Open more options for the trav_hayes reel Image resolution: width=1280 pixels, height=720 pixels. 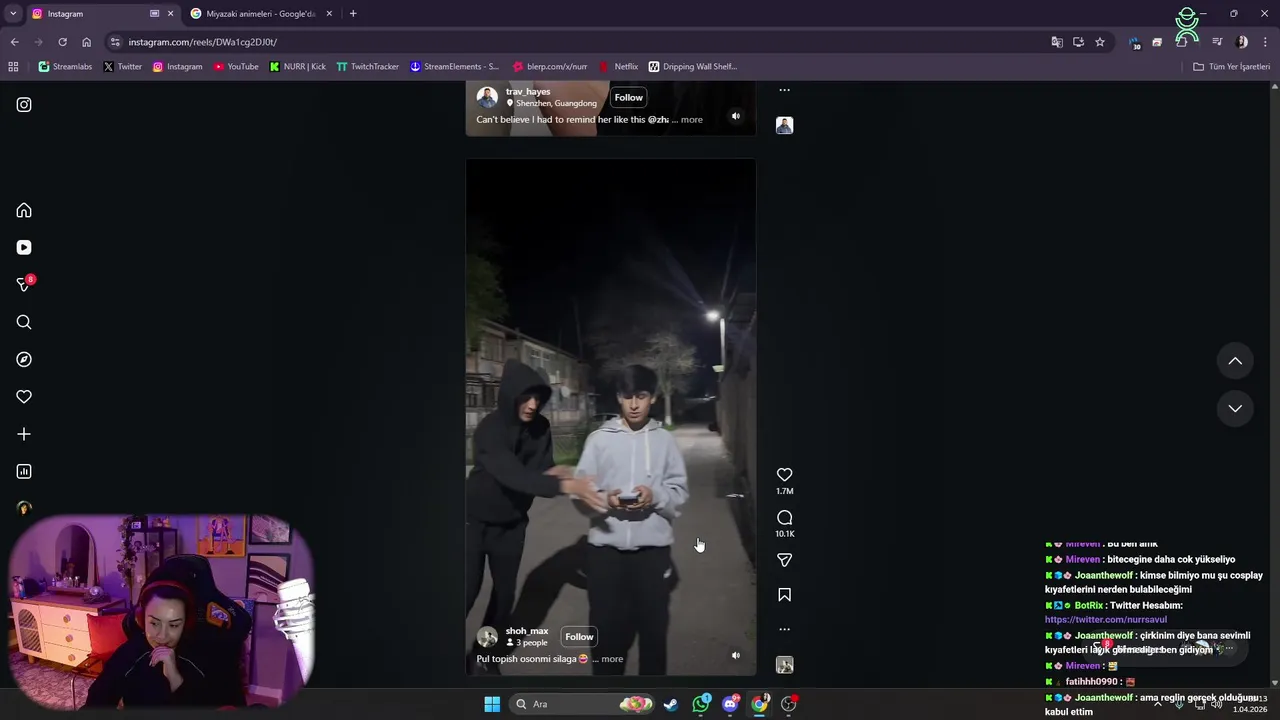coord(784,90)
